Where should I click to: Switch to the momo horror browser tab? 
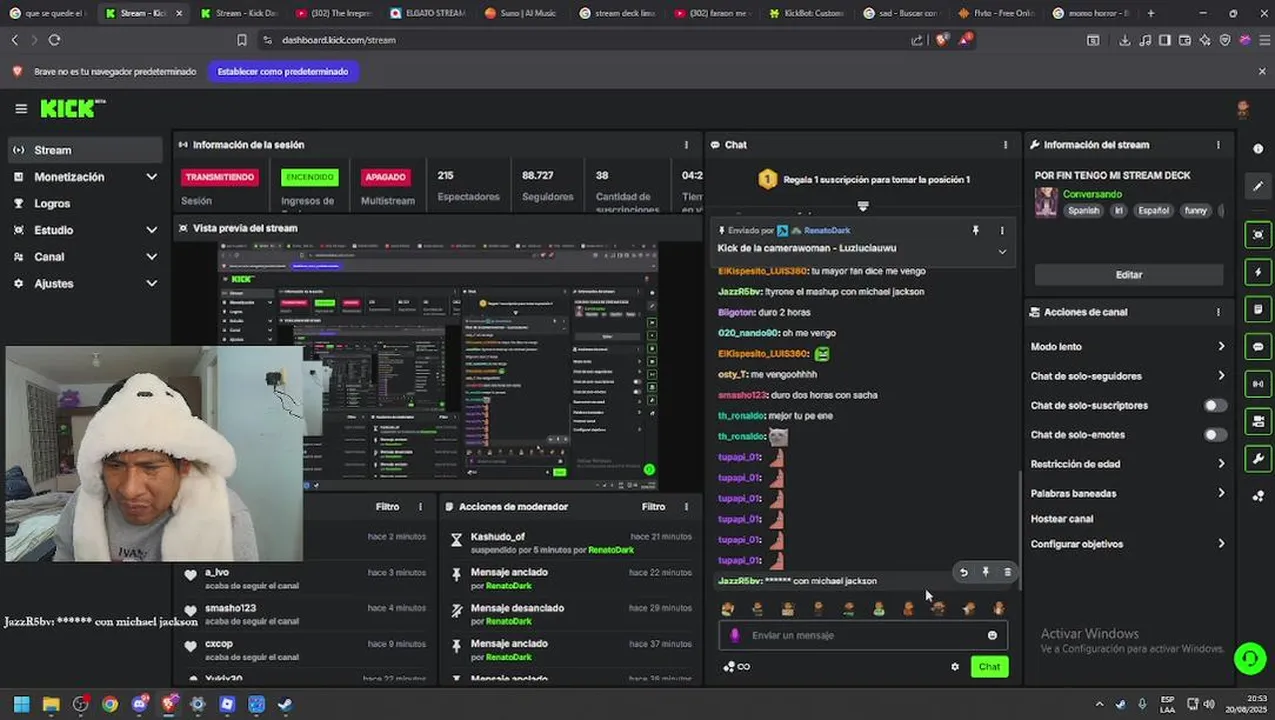[x=1091, y=13]
